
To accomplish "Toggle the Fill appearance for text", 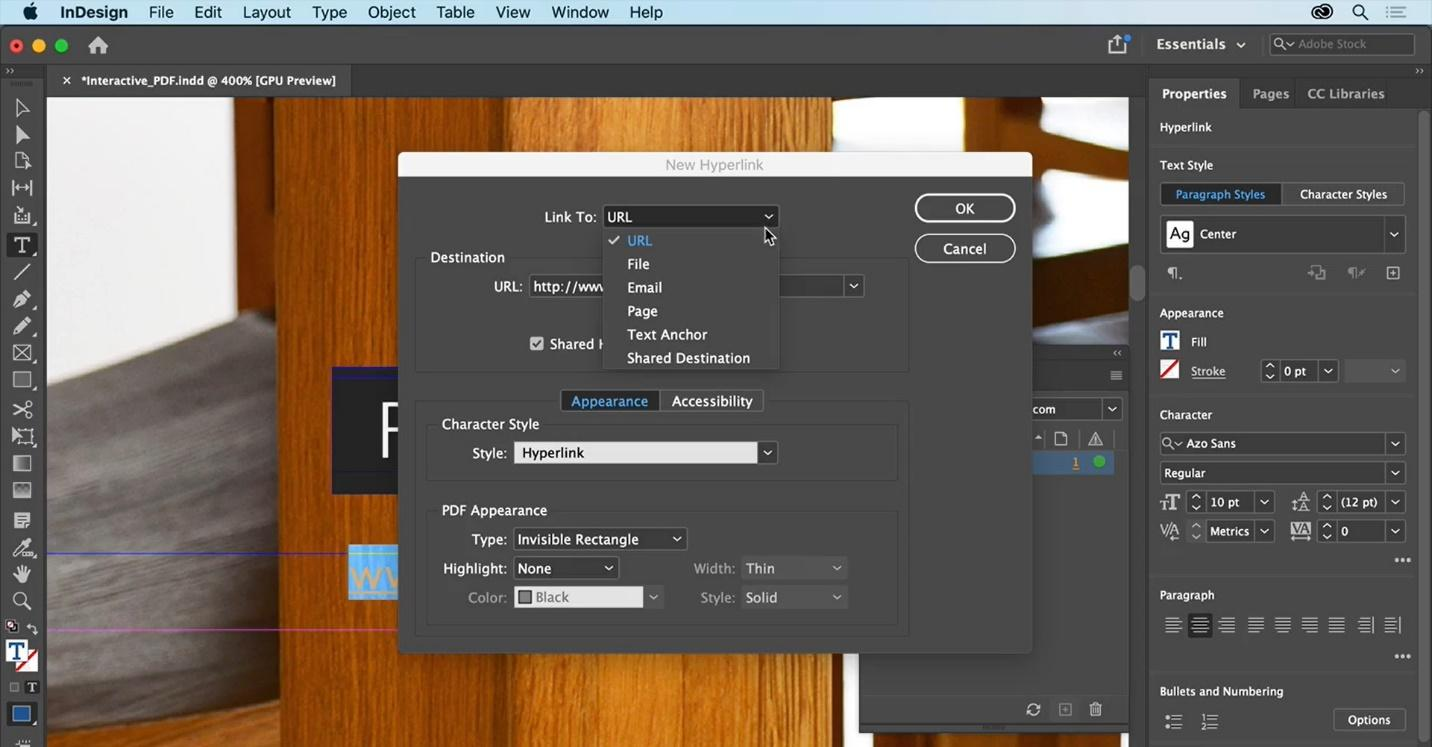I will [x=1169, y=341].
